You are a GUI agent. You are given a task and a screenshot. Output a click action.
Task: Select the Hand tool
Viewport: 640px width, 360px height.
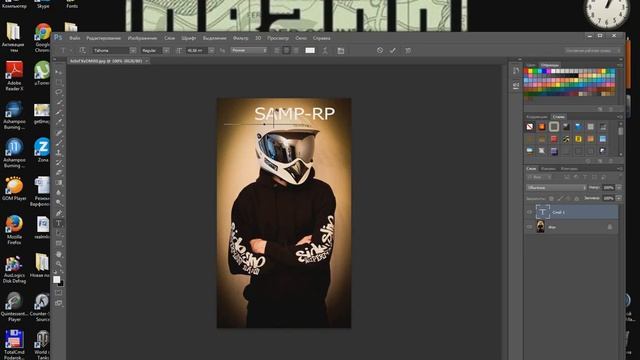pyautogui.click(x=59, y=254)
